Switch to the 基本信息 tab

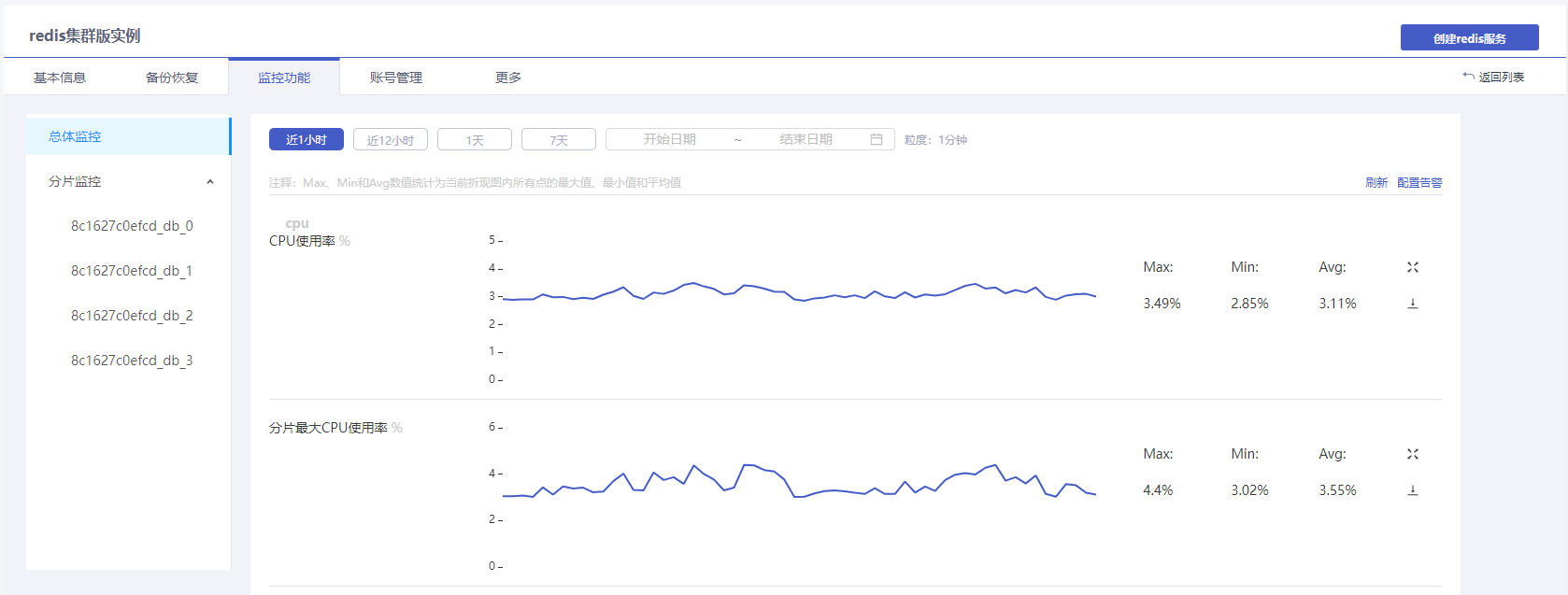point(60,78)
